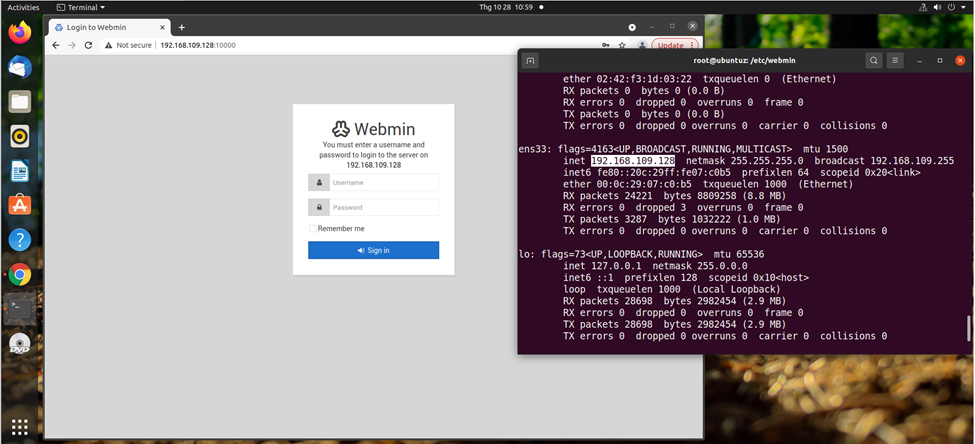This screenshot has height=444, width=975.
Task: Go back in Chrome browser
Action: [x=56, y=45]
